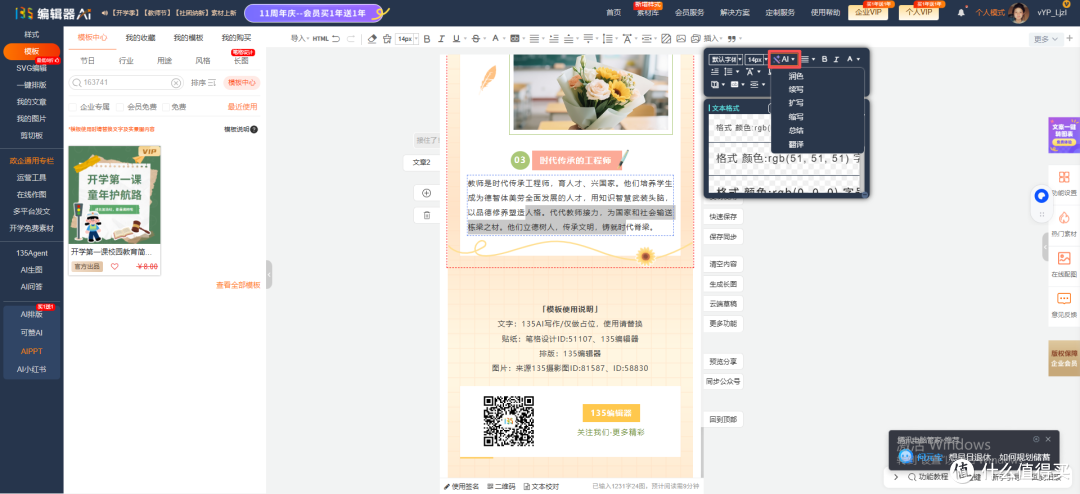Click the trash delete button beside the article
The height and width of the screenshot is (494, 1080).
tap(426, 215)
